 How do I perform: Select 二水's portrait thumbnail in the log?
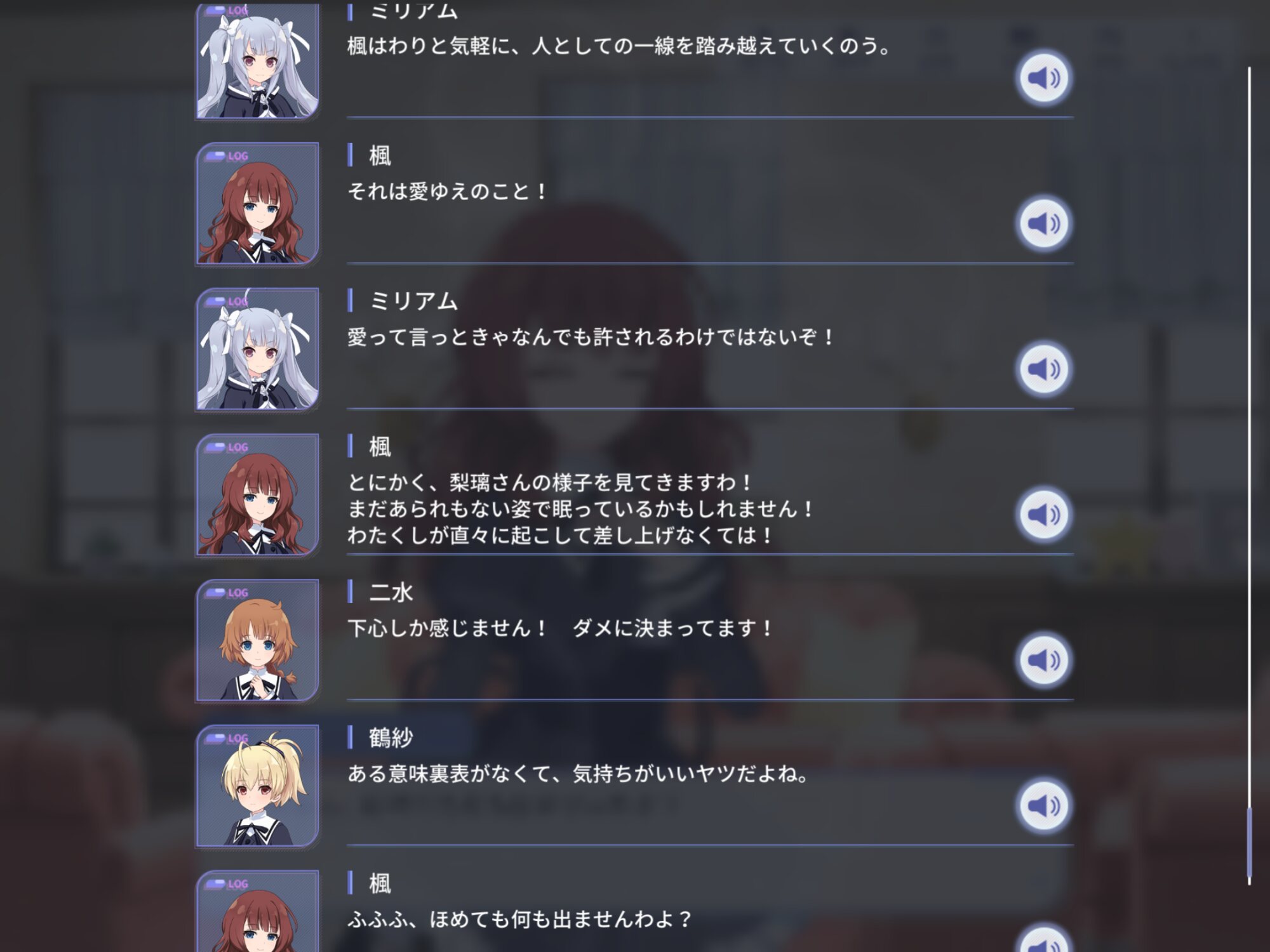pyautogui.click(x=257, y=640)
